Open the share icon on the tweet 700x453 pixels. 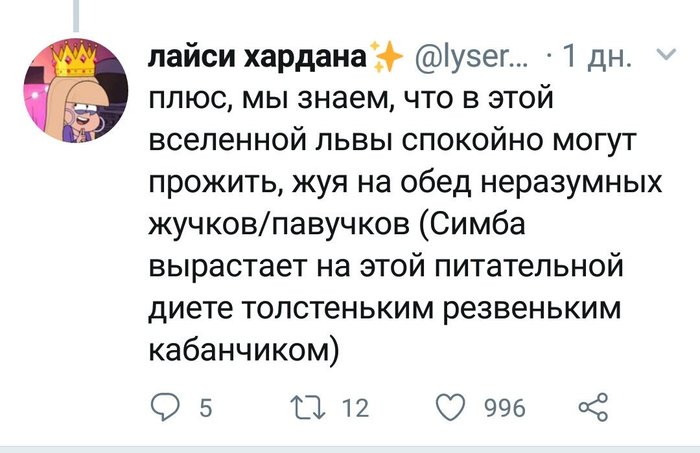point(594,407)
